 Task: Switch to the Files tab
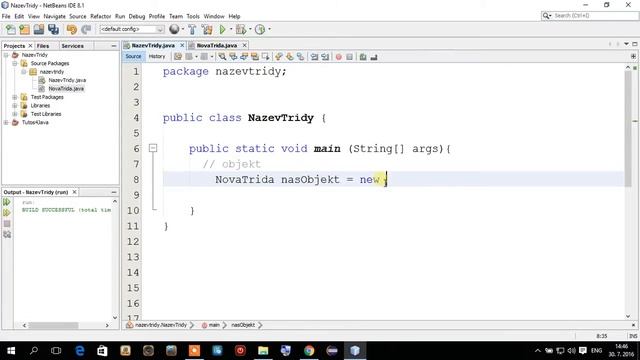tap(43, 46)
